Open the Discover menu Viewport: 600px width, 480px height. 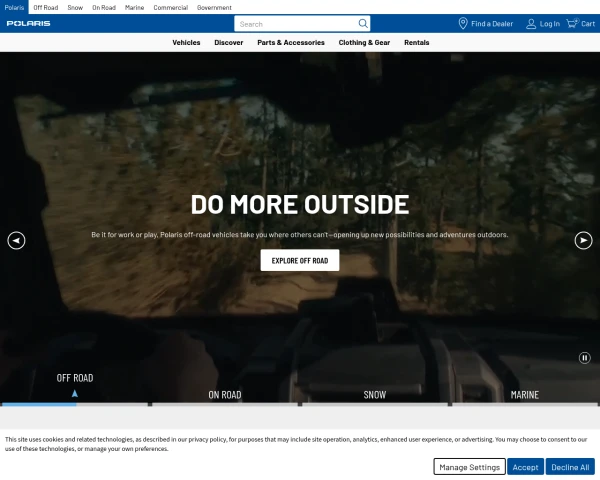click(228, 43)
